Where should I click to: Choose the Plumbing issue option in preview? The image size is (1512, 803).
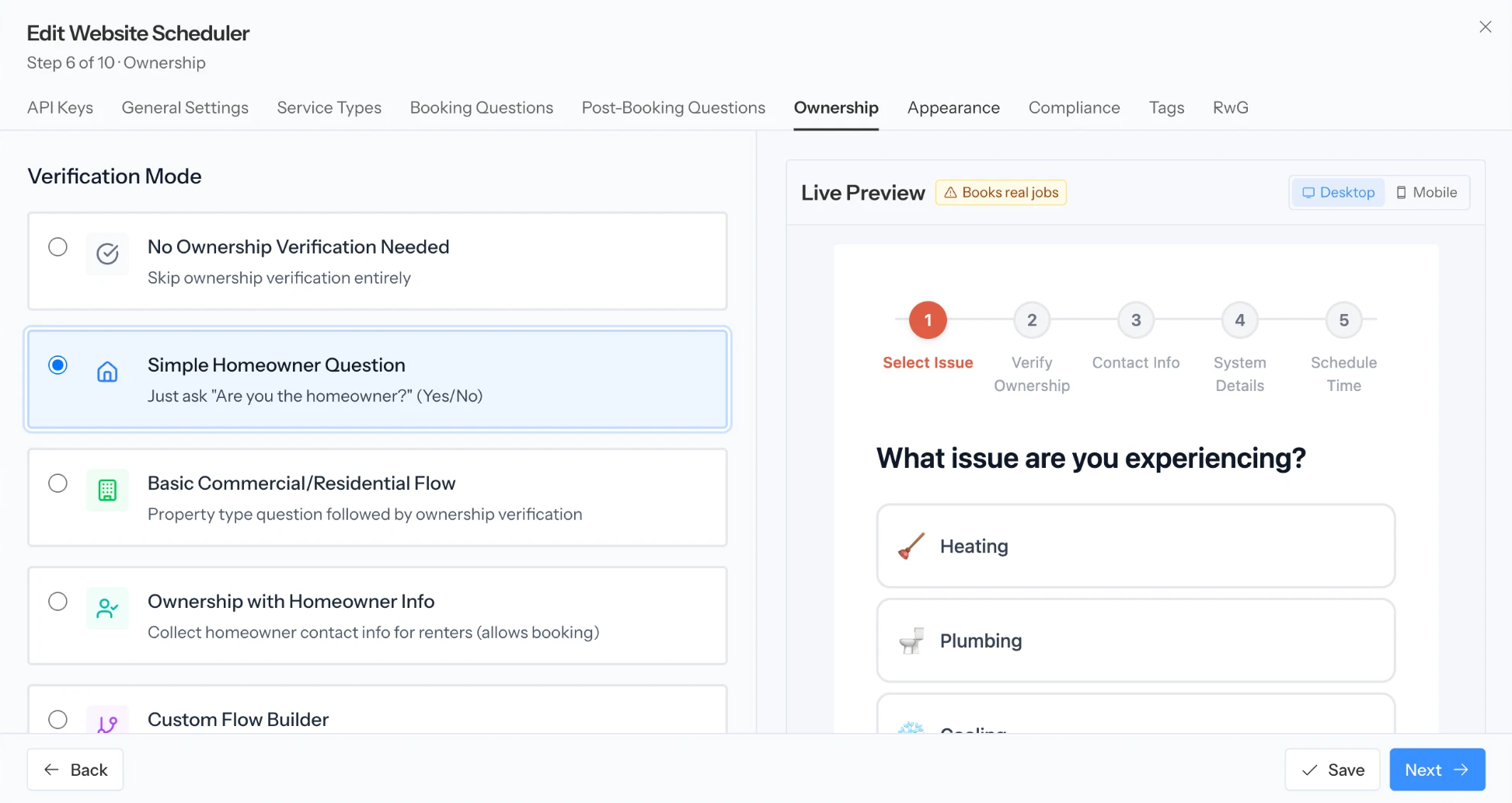click(x=1136, y=641)
